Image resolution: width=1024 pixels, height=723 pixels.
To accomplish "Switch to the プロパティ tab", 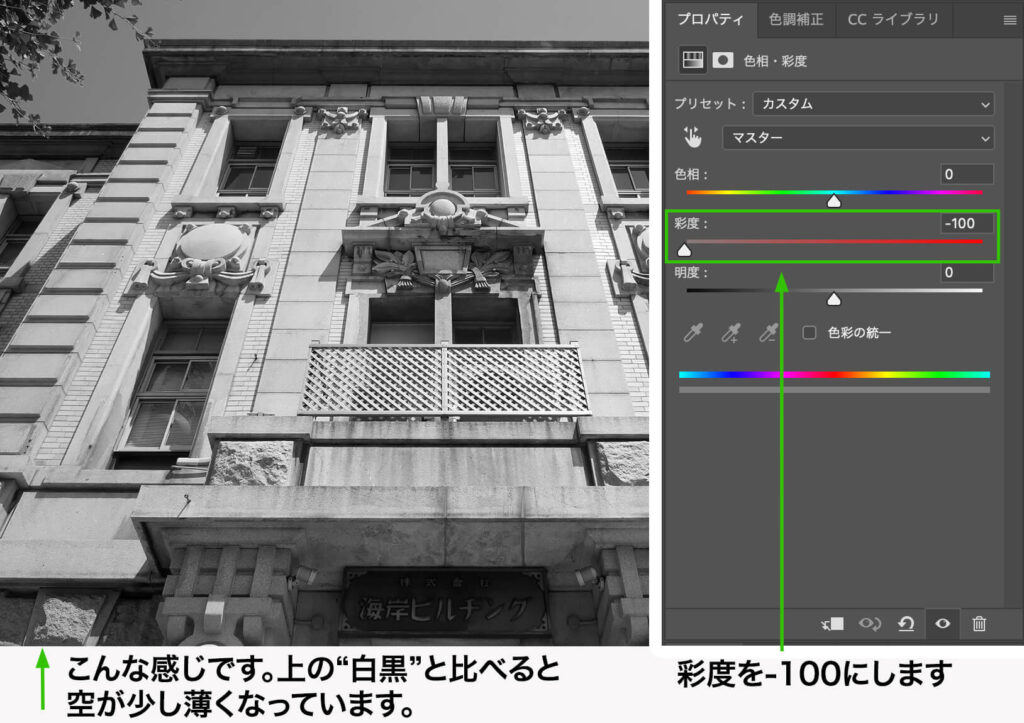I will tap(710, 20).
